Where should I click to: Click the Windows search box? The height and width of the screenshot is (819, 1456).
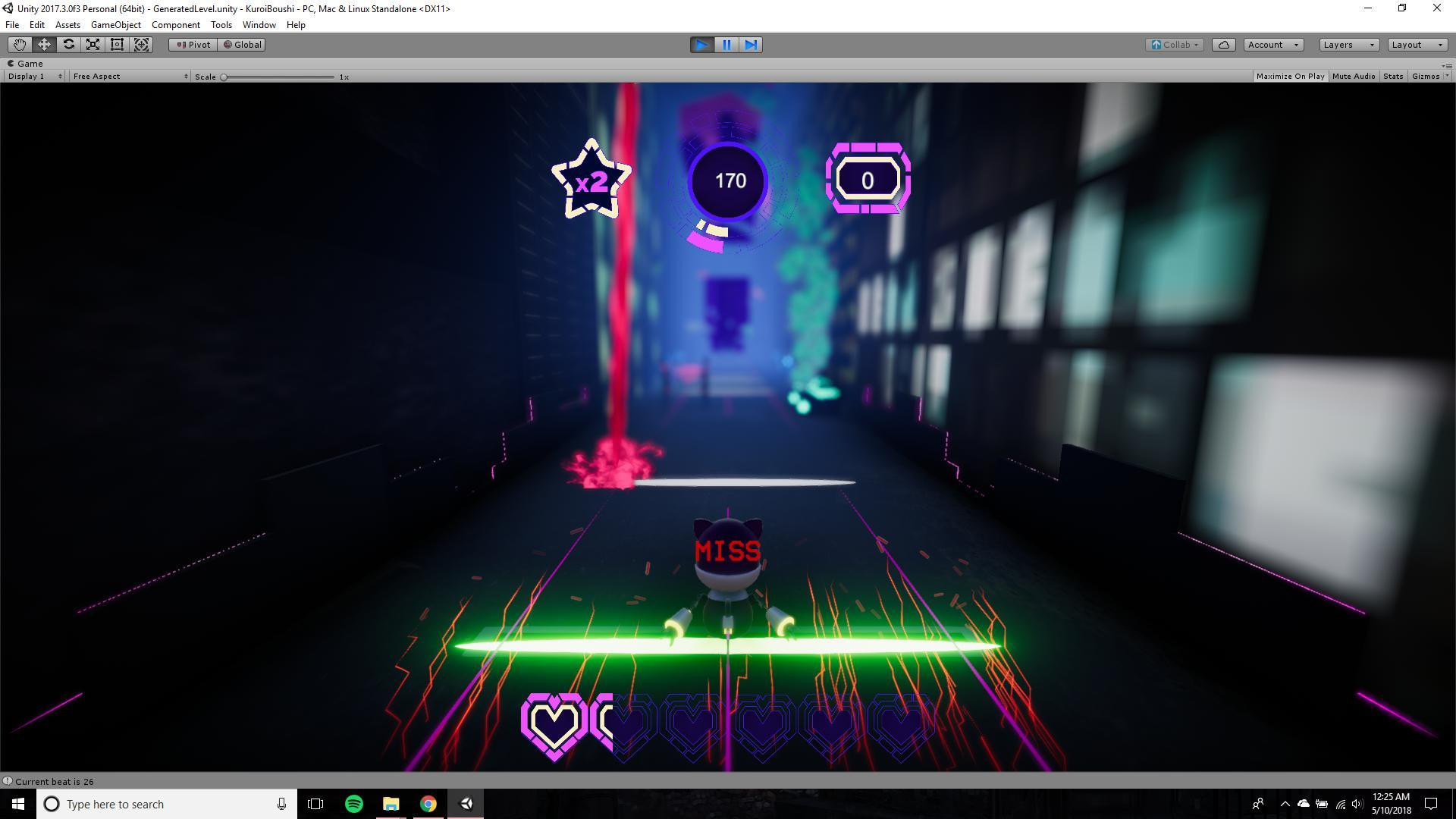click(167, 804)
